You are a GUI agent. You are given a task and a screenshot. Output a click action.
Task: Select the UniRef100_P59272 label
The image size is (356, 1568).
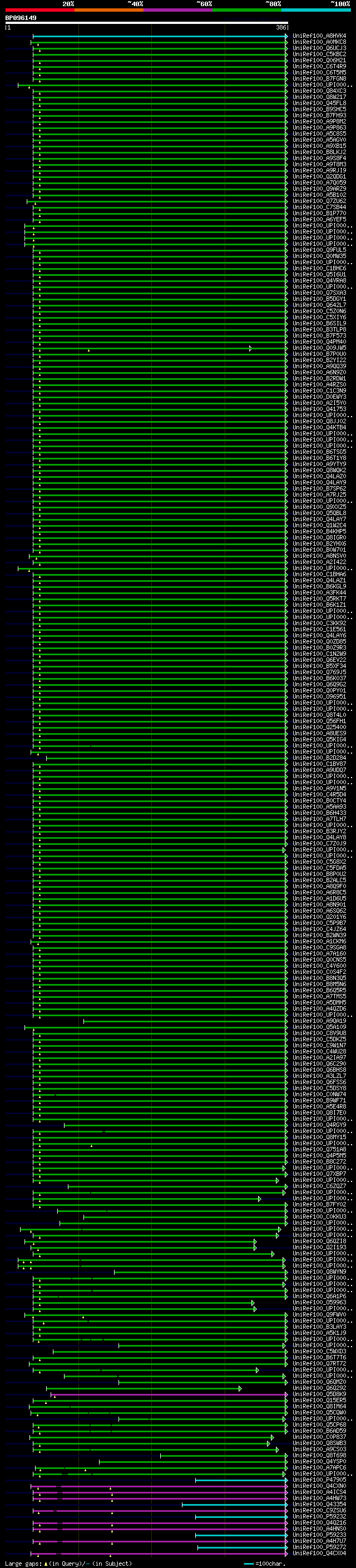319,1547
